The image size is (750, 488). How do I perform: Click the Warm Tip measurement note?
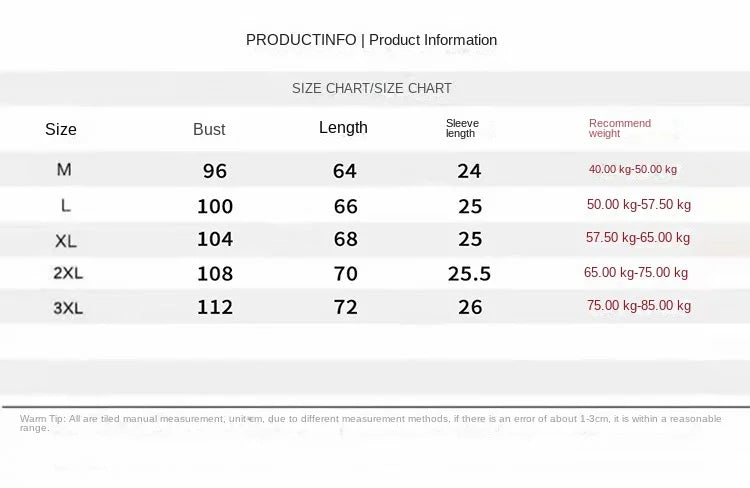click(x=370, y=423)
